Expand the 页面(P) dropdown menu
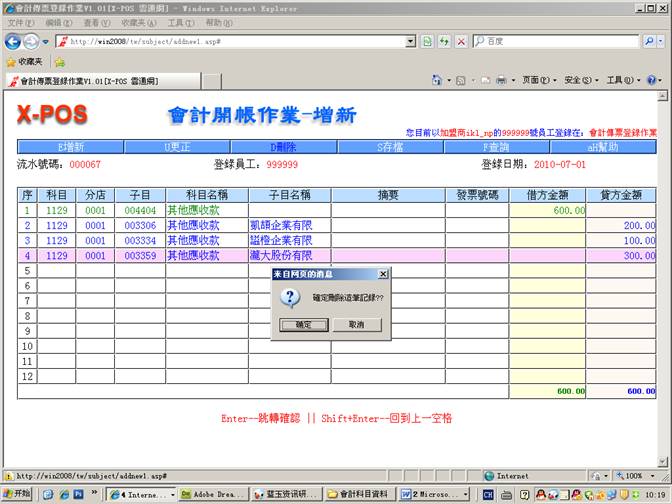Viewport: 672px width, 504px height. 538,80
